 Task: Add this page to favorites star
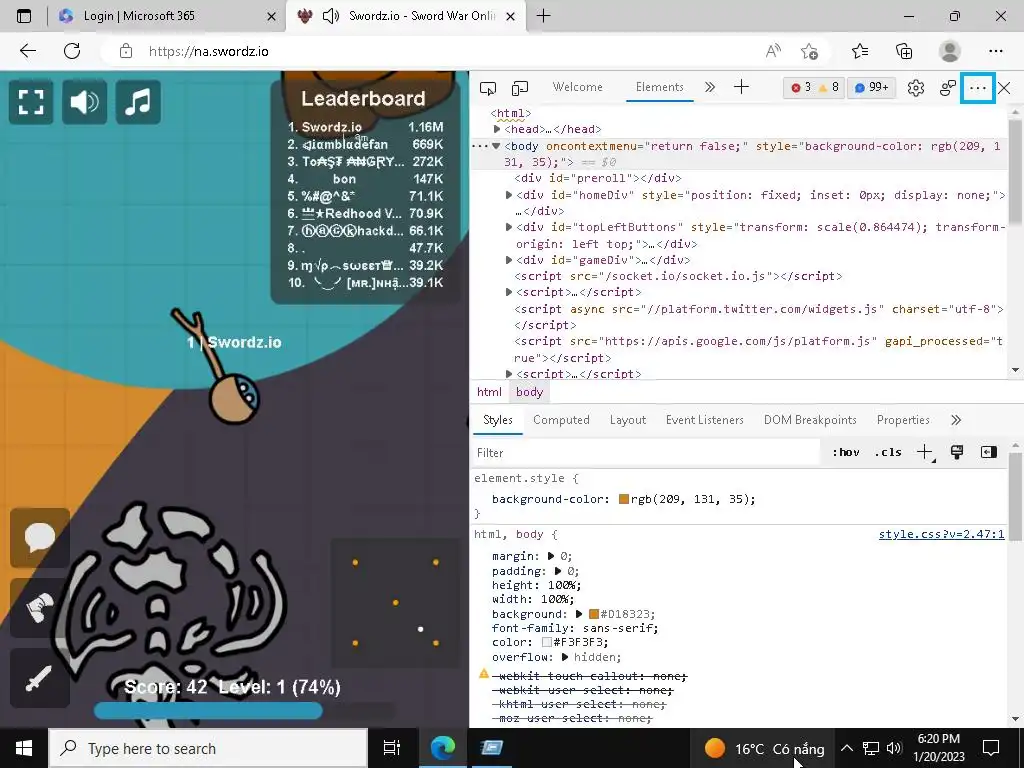click(x=810, y=51)
